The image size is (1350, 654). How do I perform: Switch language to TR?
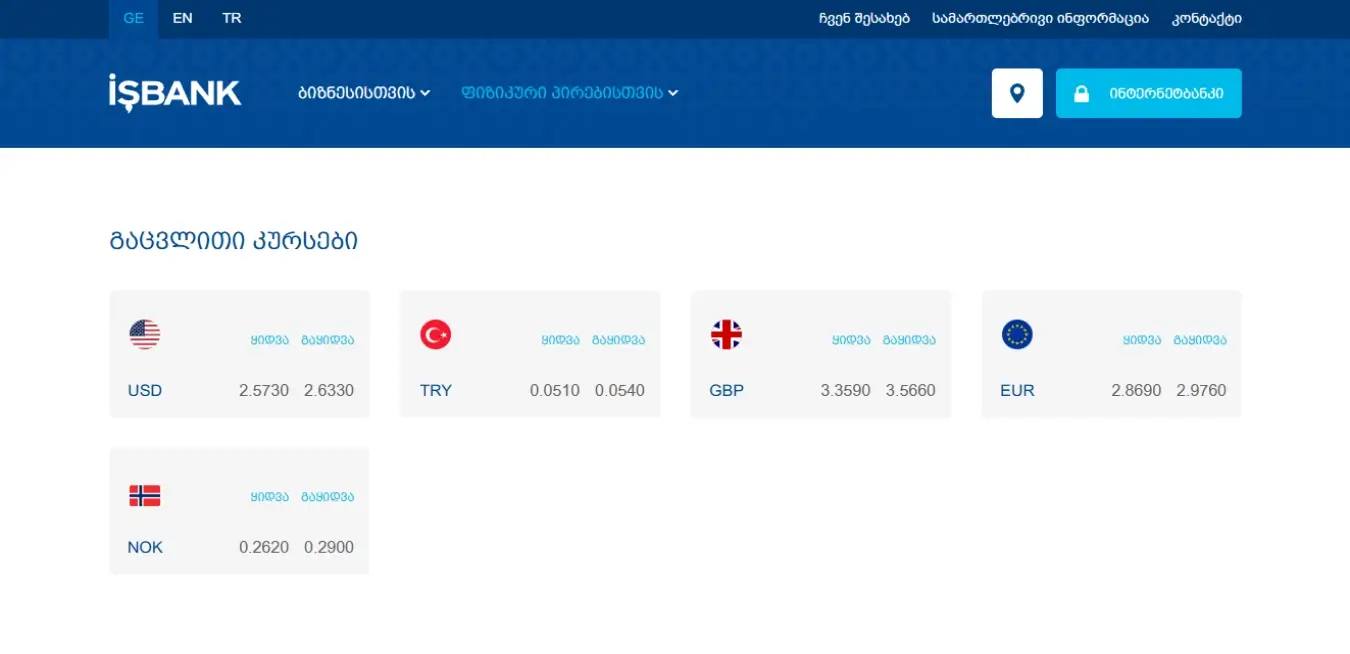coord(232,19)
